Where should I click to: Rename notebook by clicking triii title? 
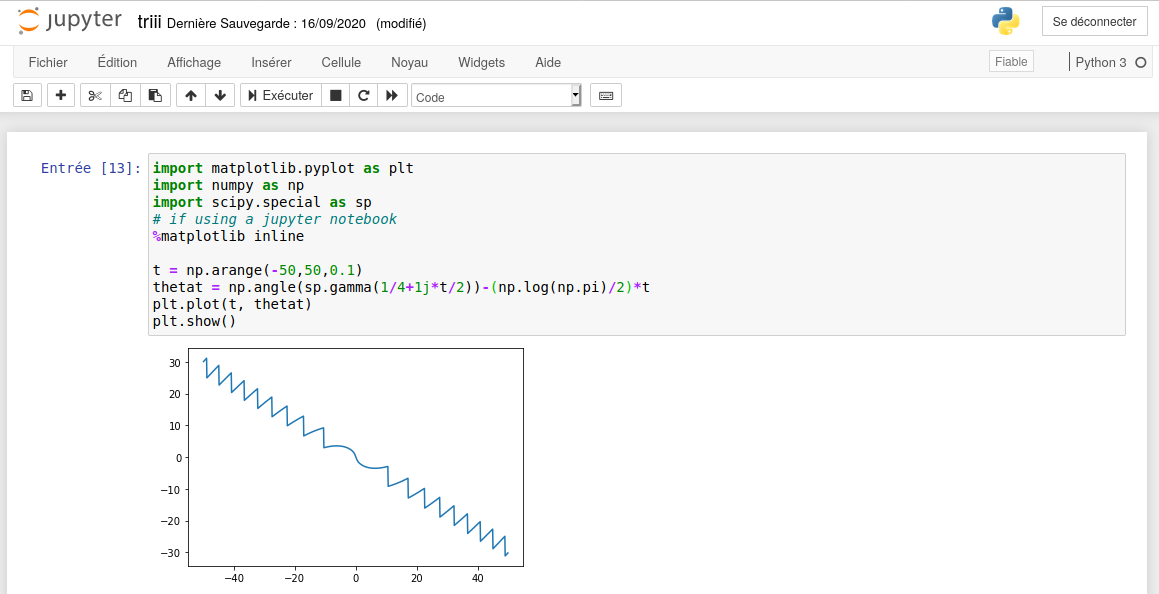pos(149,22)
